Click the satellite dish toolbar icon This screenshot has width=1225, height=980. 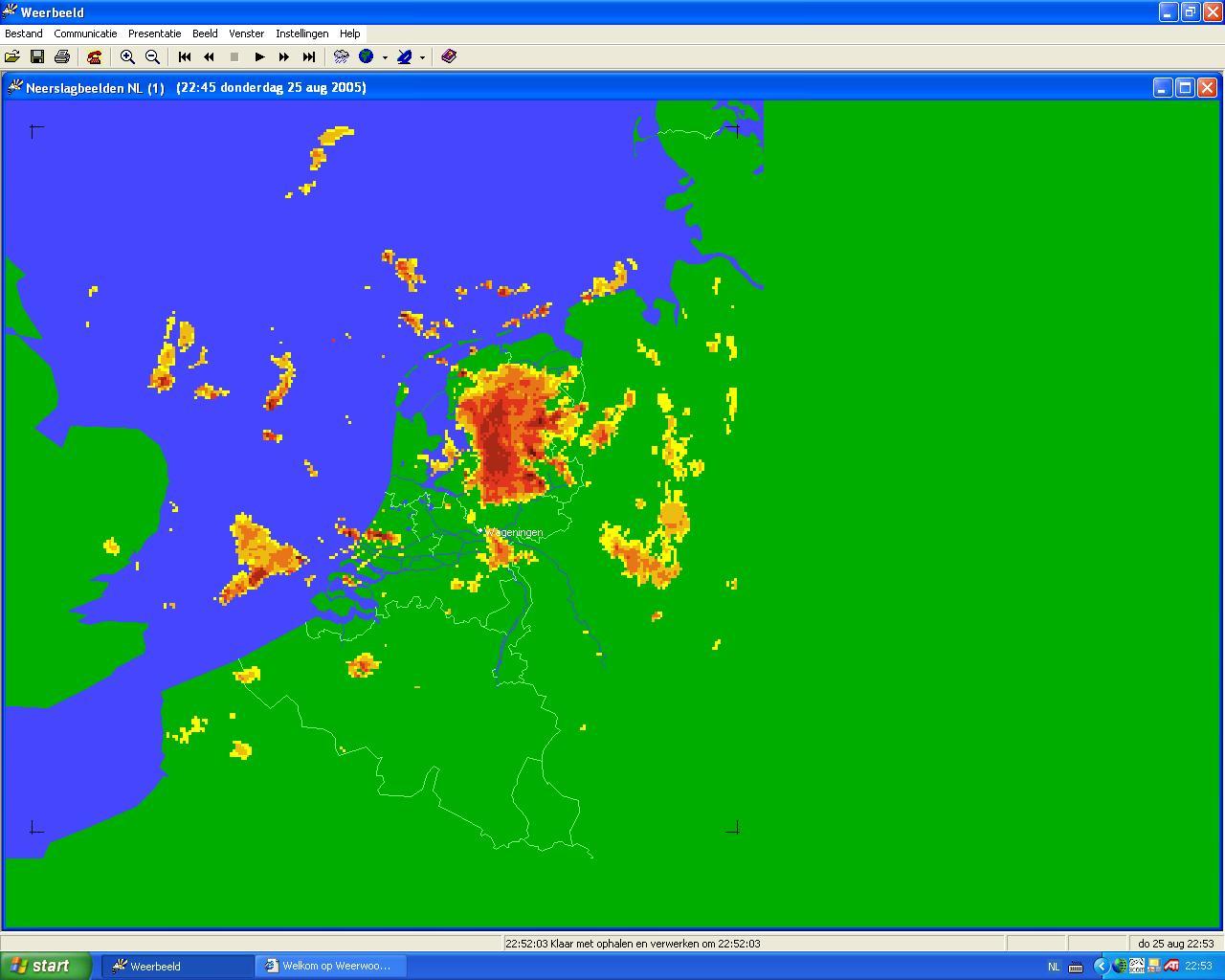(405, 56)
